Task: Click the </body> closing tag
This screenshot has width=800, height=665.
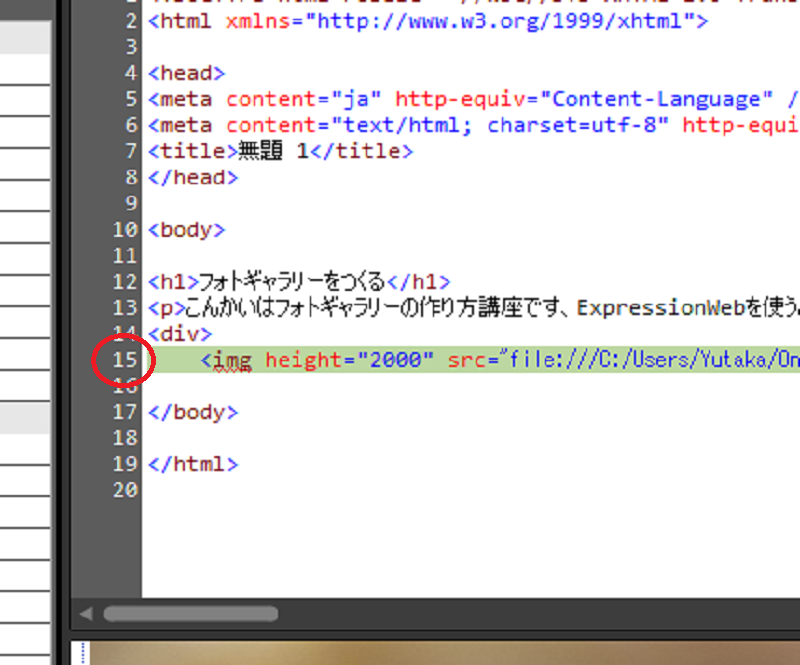Action: 193,412
